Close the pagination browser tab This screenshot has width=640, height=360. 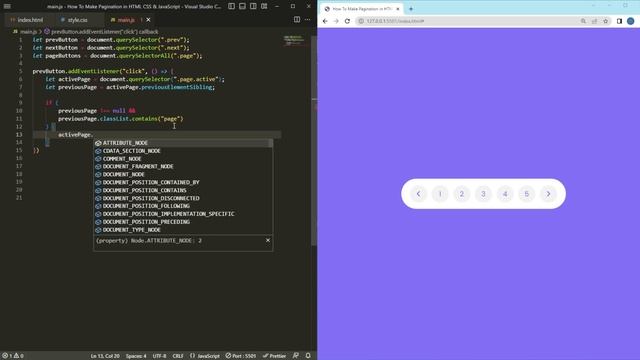[398, 9]
